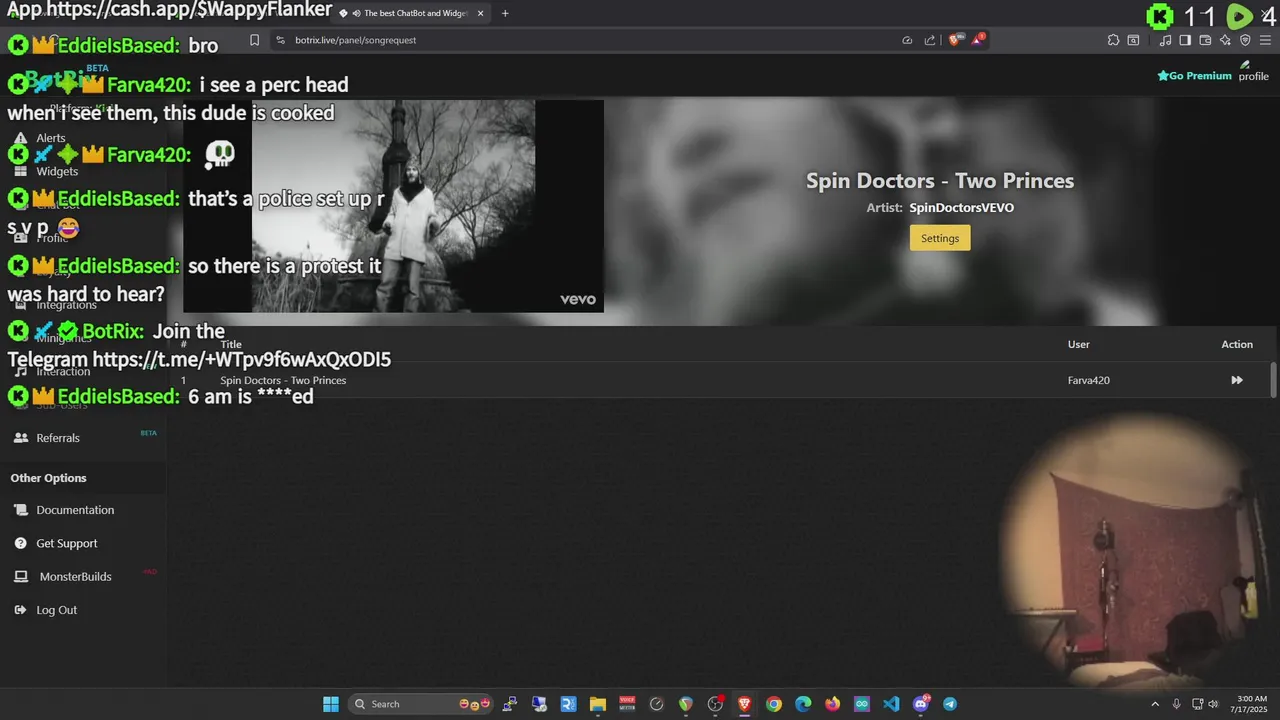Open the browser hamburger menu
The image size is (1280, 720).
[1265, 40]
